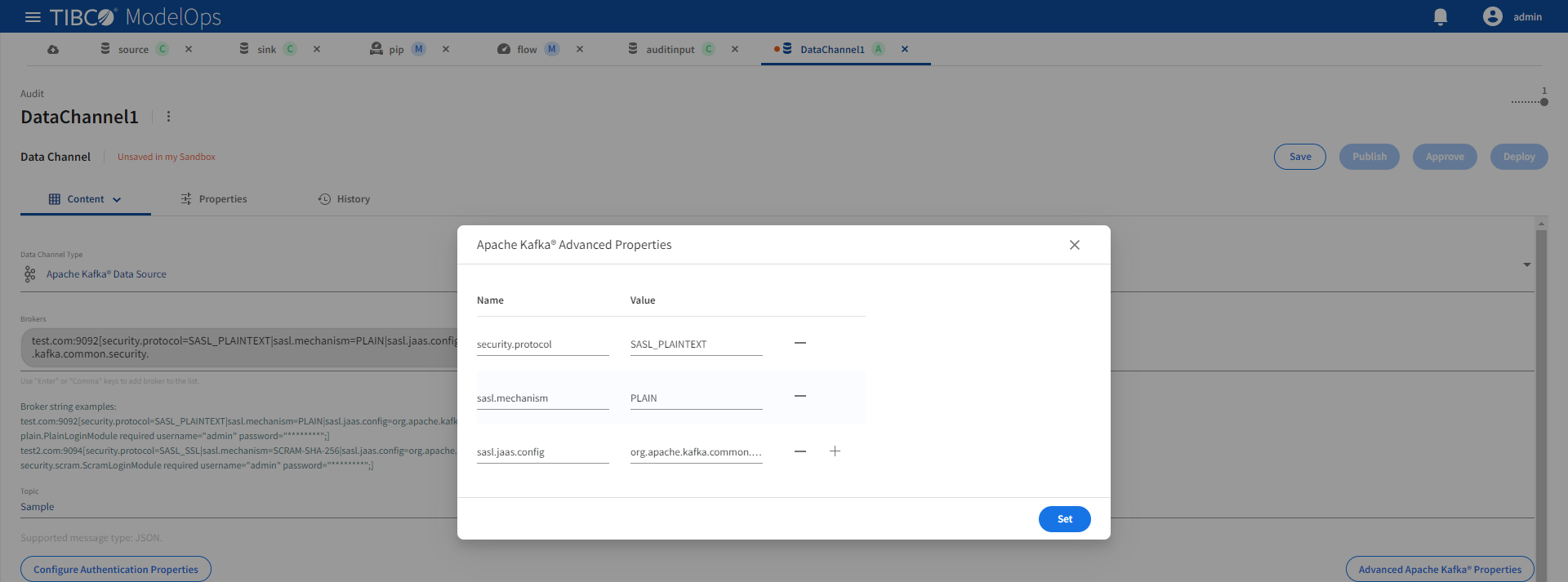The height and width of the screenshot is (582, 1568).
Task: Click the Save button
Action: [1299, 157]
